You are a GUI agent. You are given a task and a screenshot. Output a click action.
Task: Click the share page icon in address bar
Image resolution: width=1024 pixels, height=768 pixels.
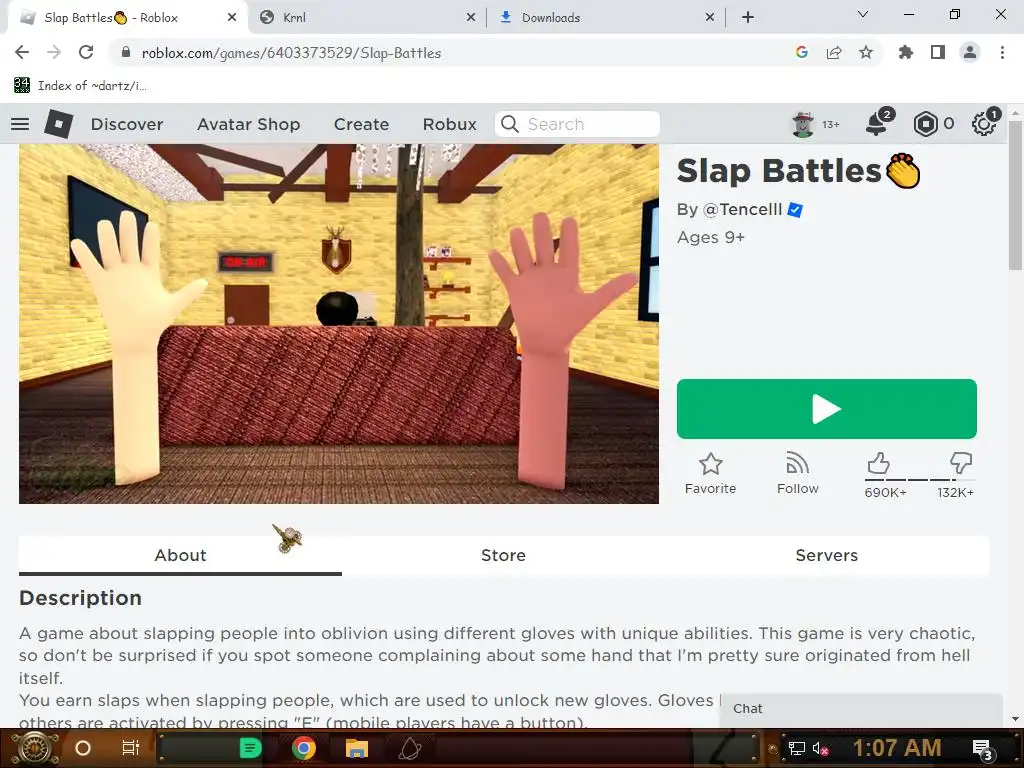(x=834, y=52)
